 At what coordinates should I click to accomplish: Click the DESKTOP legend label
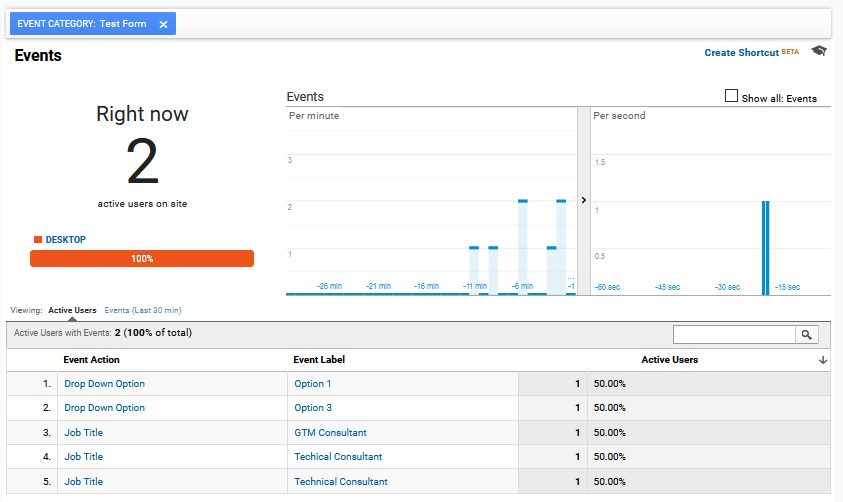click(x=65, y=240)
